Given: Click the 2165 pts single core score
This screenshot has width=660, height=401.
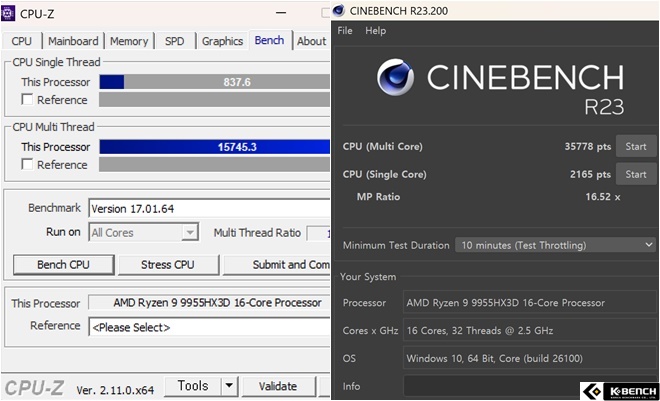Looking at the screenshot, I should pos(590,174).
